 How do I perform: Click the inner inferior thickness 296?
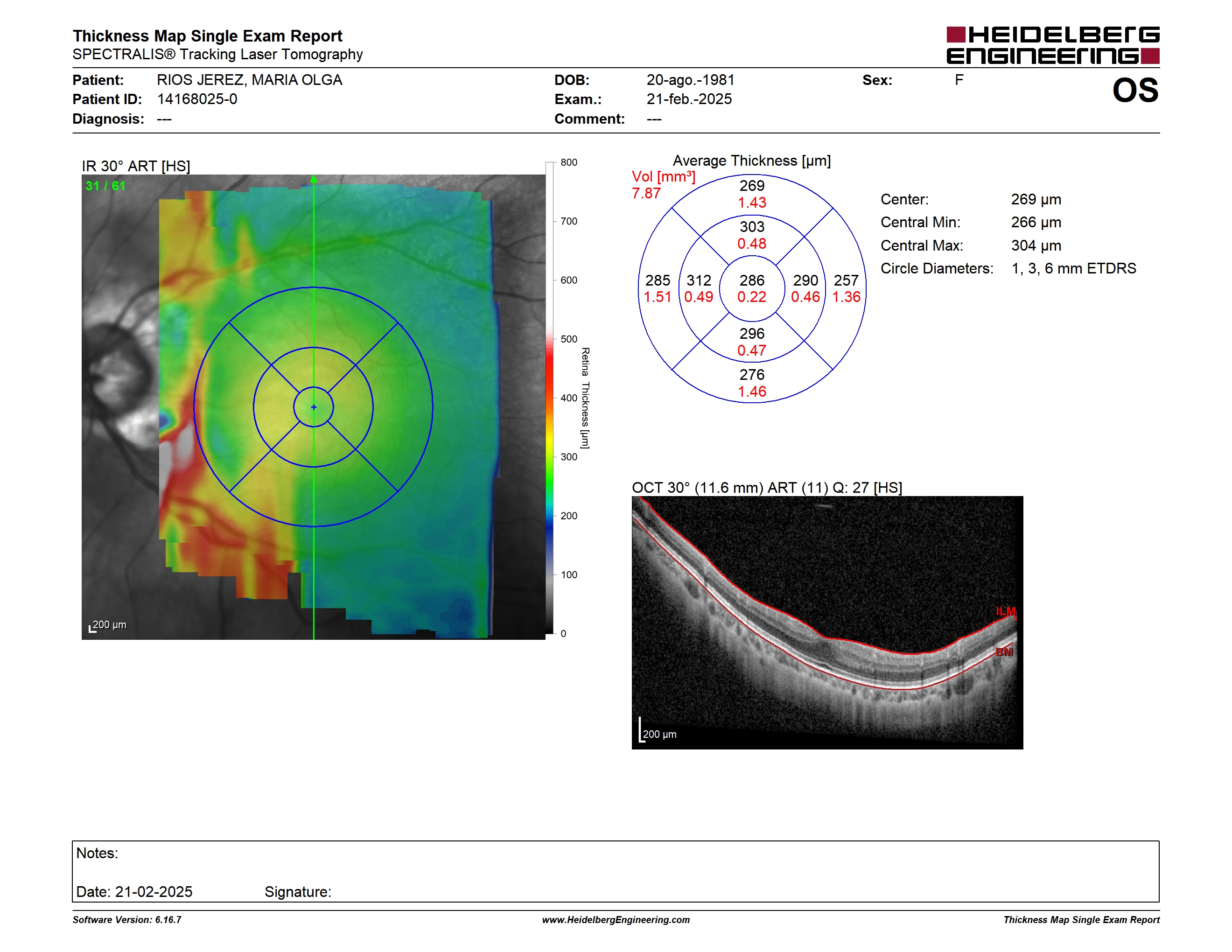pos(752,334)
